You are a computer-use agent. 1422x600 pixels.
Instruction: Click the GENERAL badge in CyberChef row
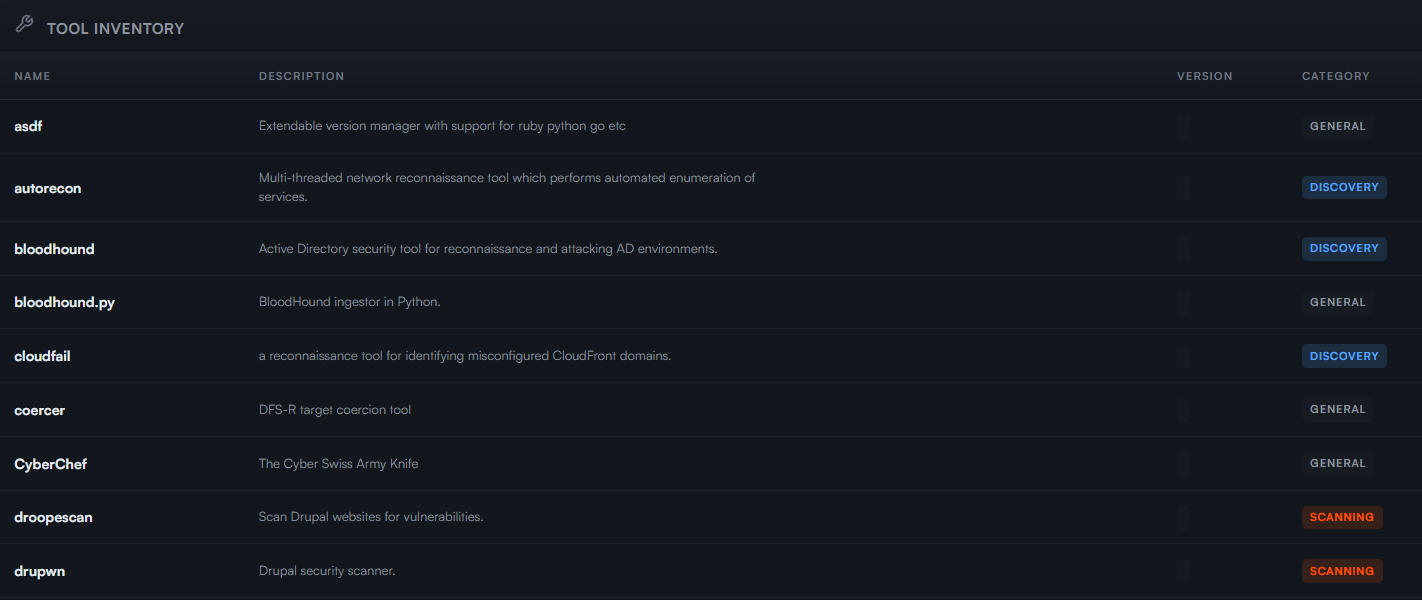pos(1337,463)
